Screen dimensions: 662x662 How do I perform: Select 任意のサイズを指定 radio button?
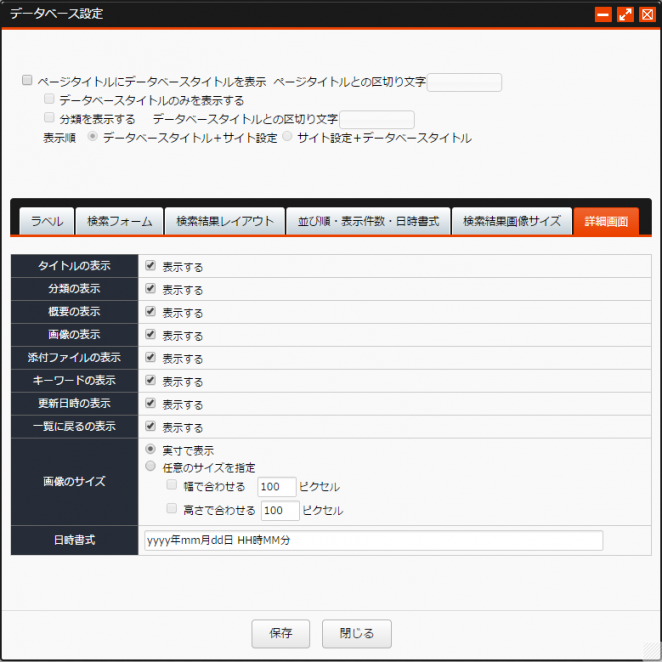pyautogui.click(x=150, y=466)
